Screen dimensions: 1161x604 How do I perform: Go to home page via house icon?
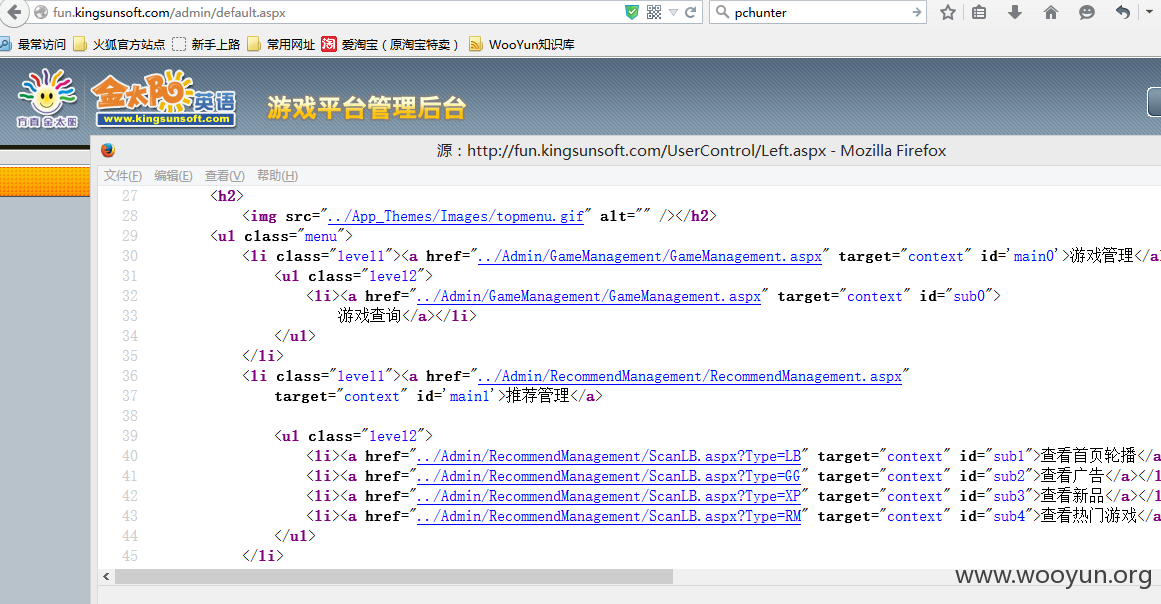pyautogui.click(x=1051, y=12)
